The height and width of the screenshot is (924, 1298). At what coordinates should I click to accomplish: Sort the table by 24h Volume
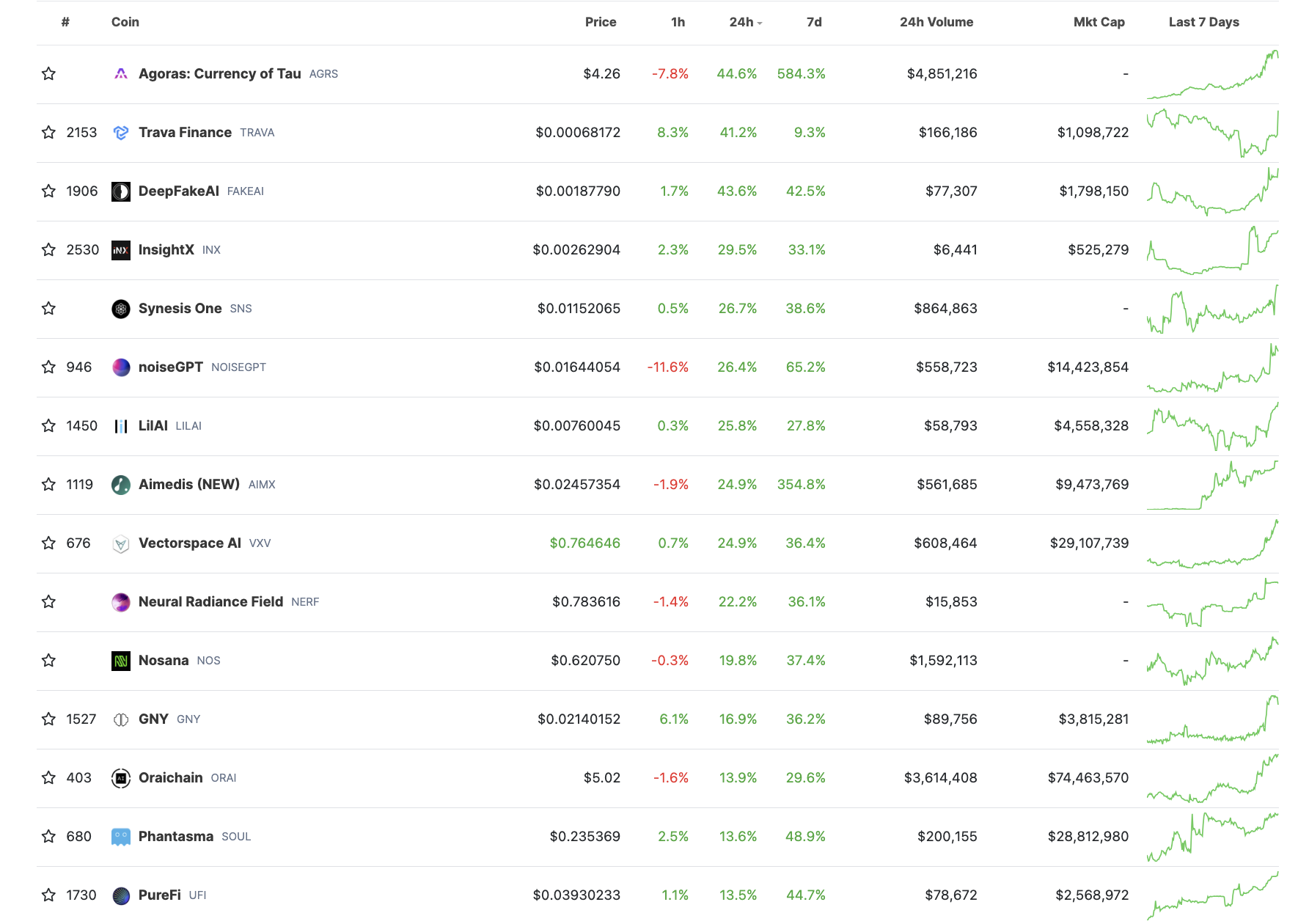(x=936, y=22)
